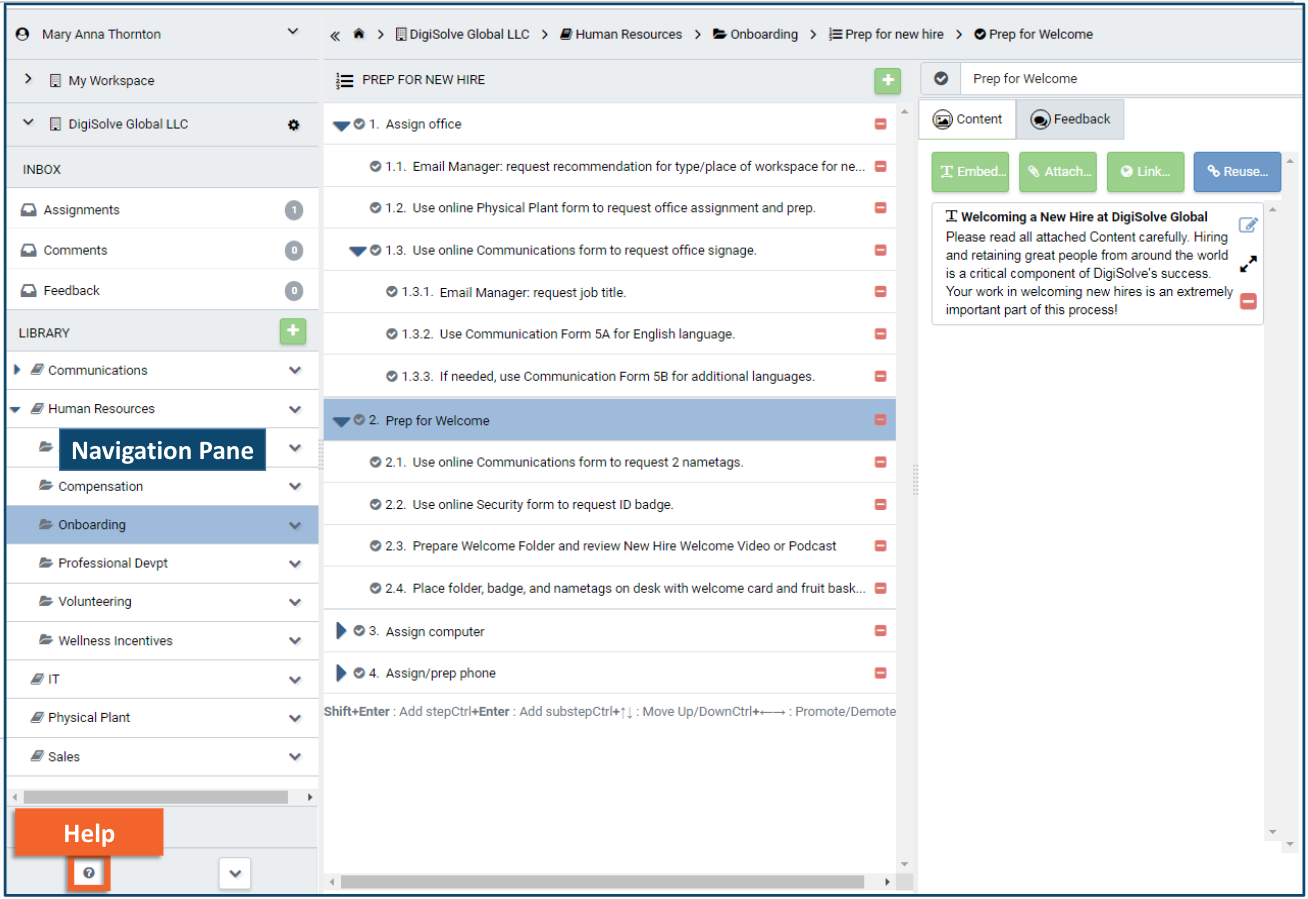The image size is (1308, 899).
Task: Toggle check on step 1. Assign office
Action: (359, 124)
